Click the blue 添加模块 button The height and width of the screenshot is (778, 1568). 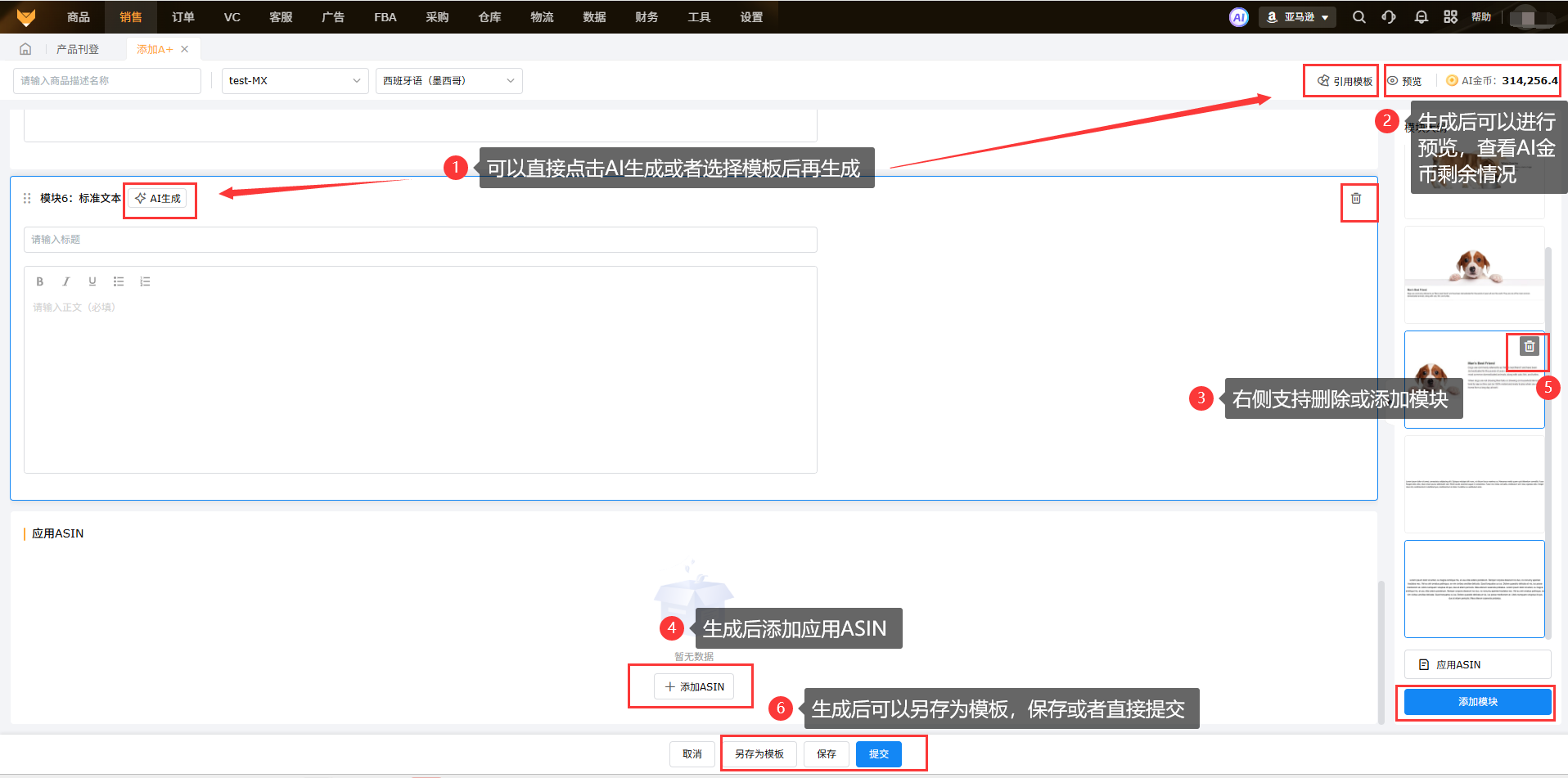(1477, 702)
